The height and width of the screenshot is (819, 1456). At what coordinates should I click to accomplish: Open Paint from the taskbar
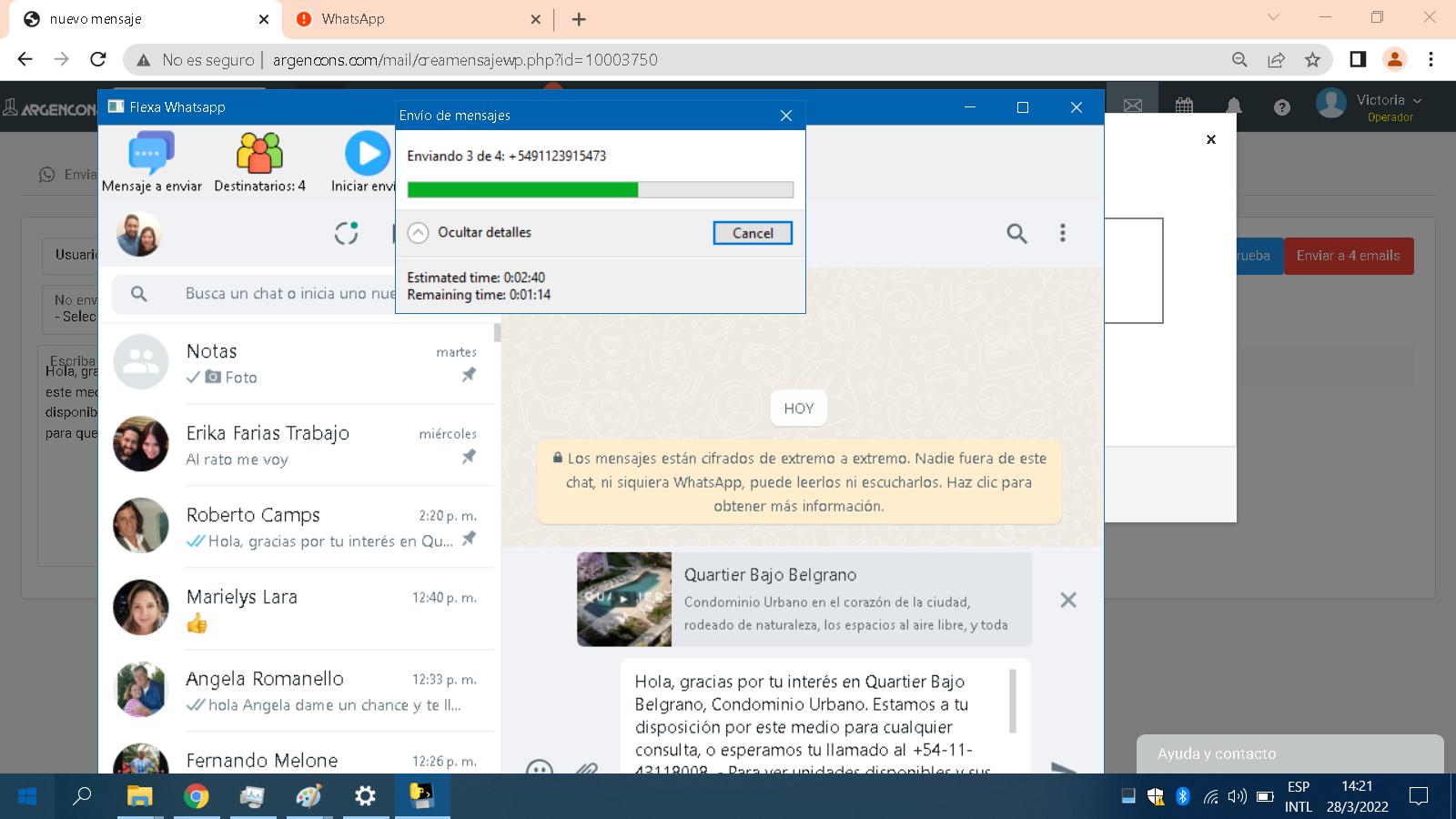coord(308,796)
